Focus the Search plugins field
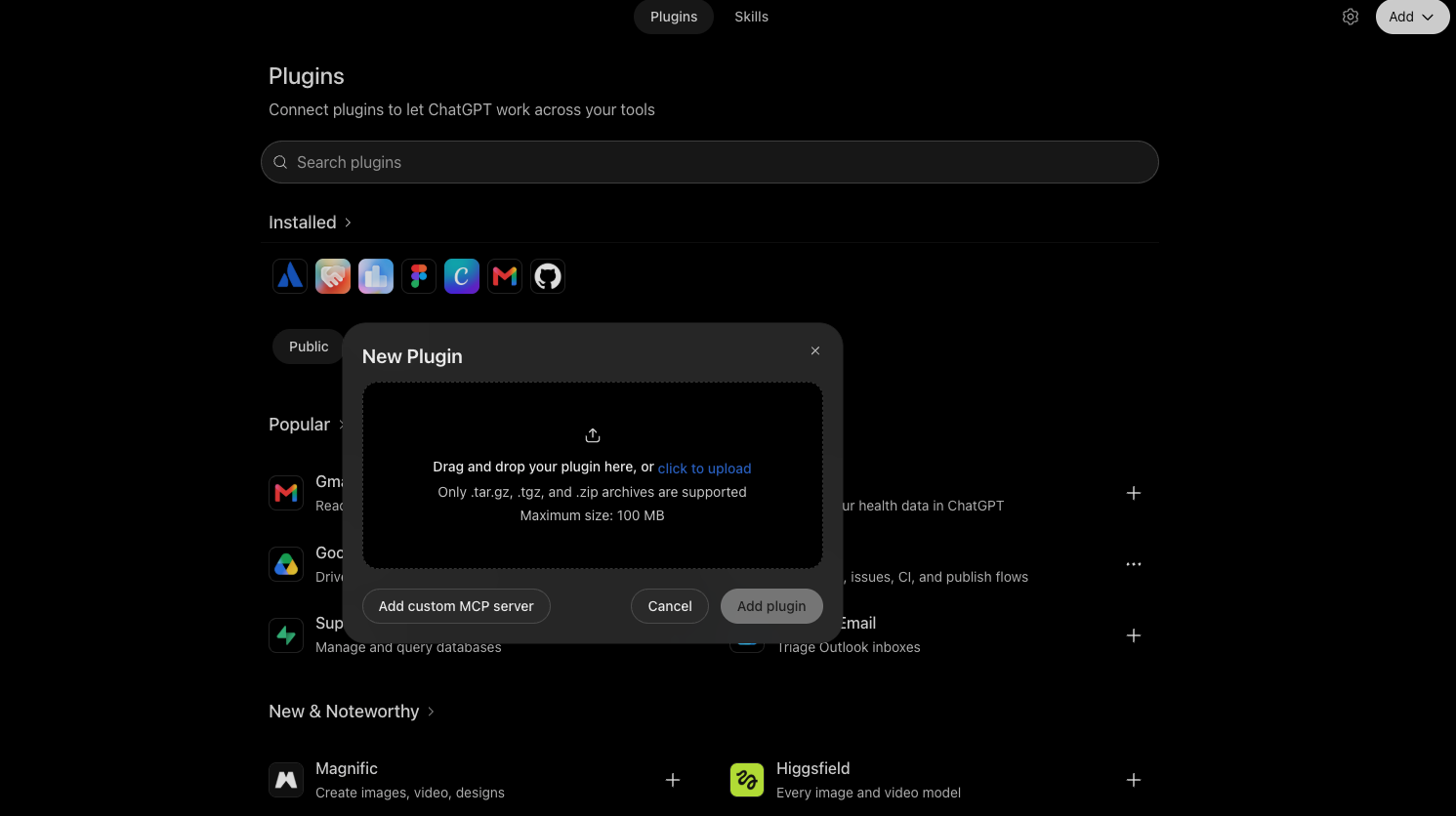This screenshot has width=1456, height=816. pyautogui.click(x=710, y=162)
